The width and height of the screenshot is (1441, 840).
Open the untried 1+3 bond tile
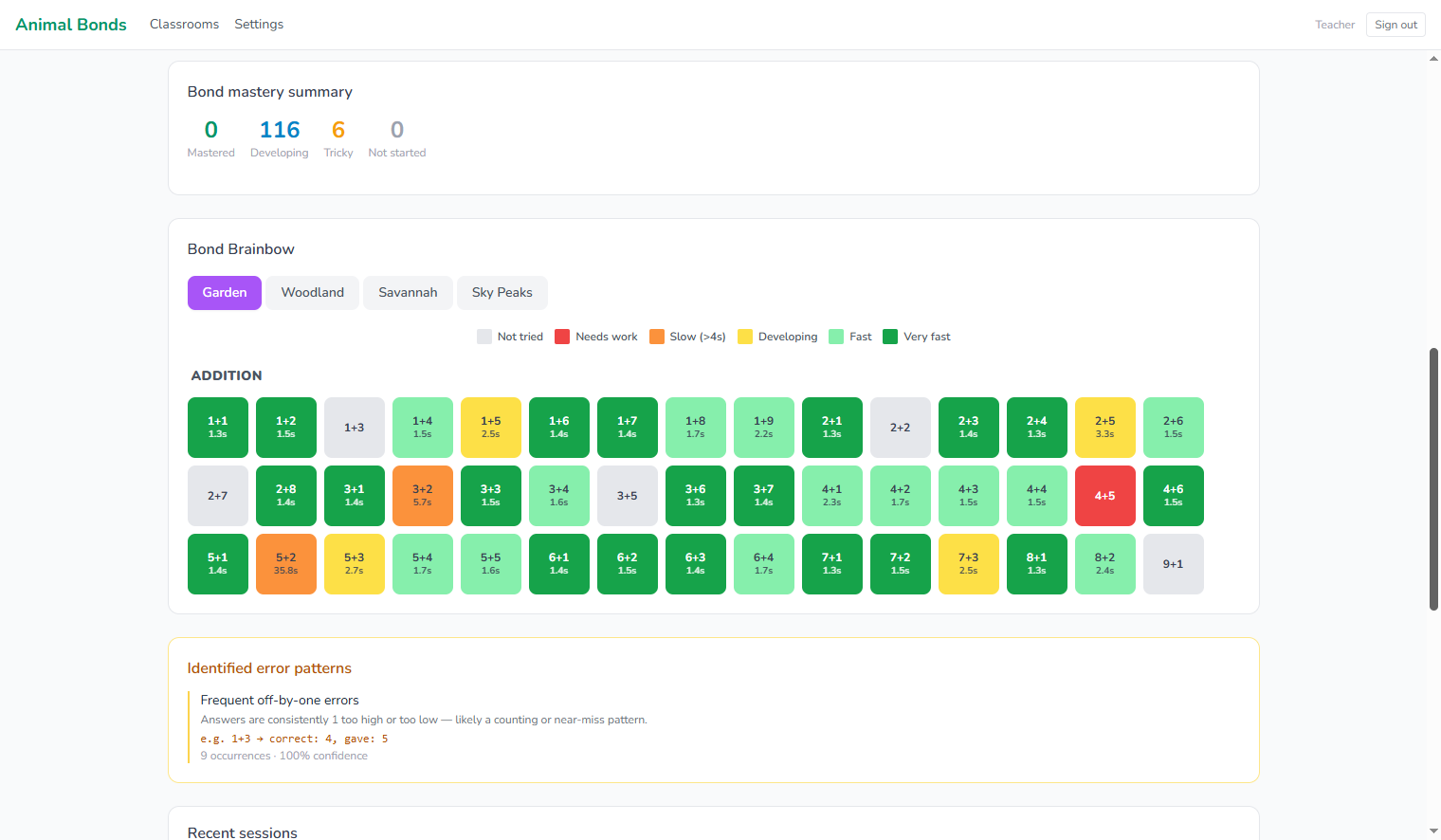[x=354, y=428]
